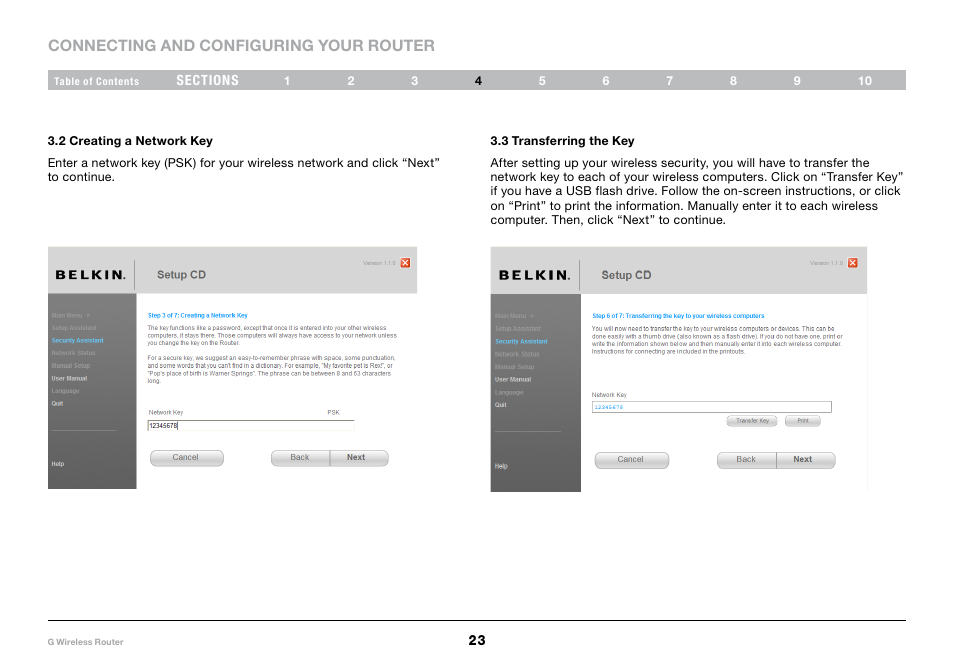954x668 pixels.
Task: Click the 'Version 1.1.0' text in left window
Action: pyautogui.click(x=379, y=263)
